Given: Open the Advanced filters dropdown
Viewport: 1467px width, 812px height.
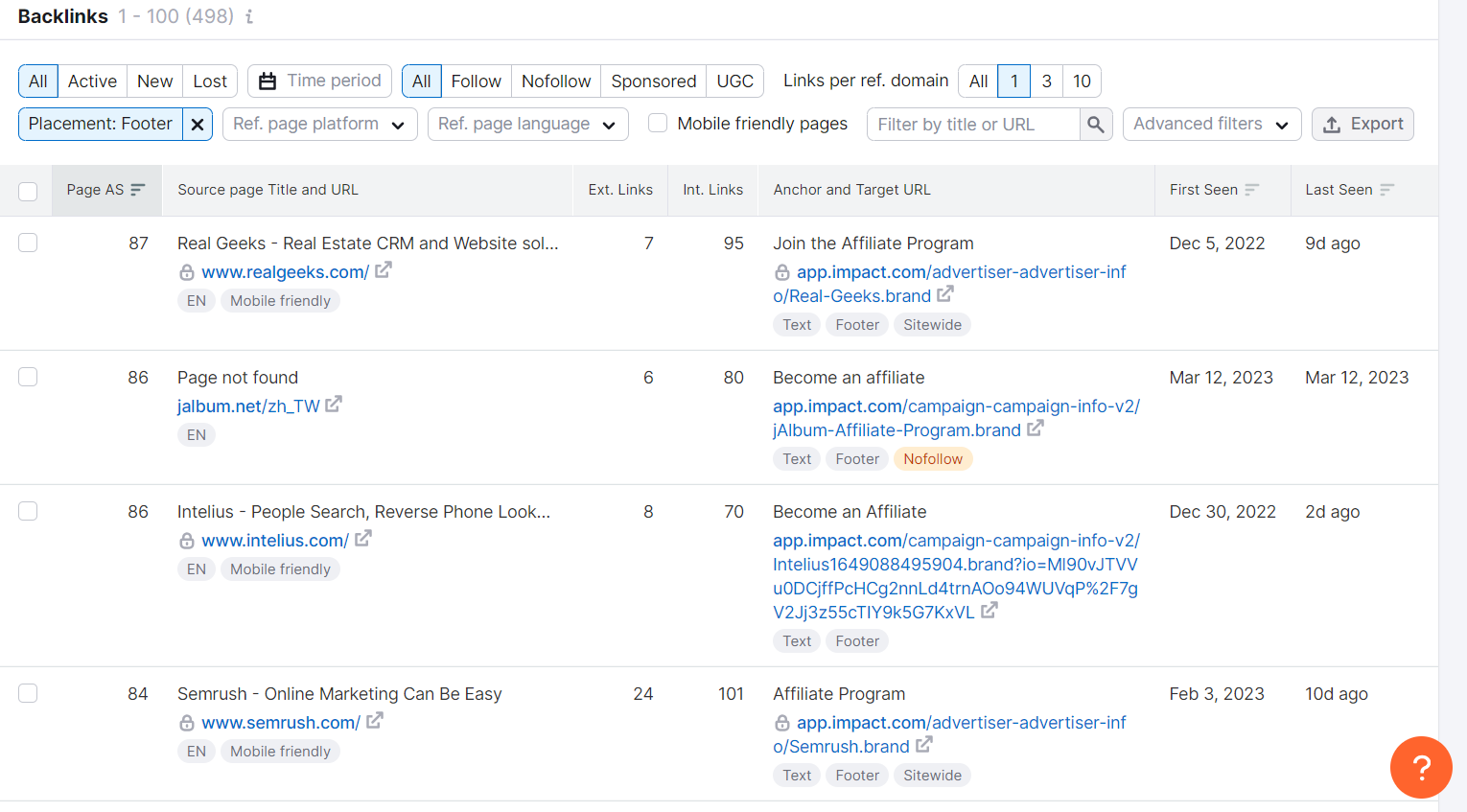Looking at the screenshot, I should [1212, 124].
